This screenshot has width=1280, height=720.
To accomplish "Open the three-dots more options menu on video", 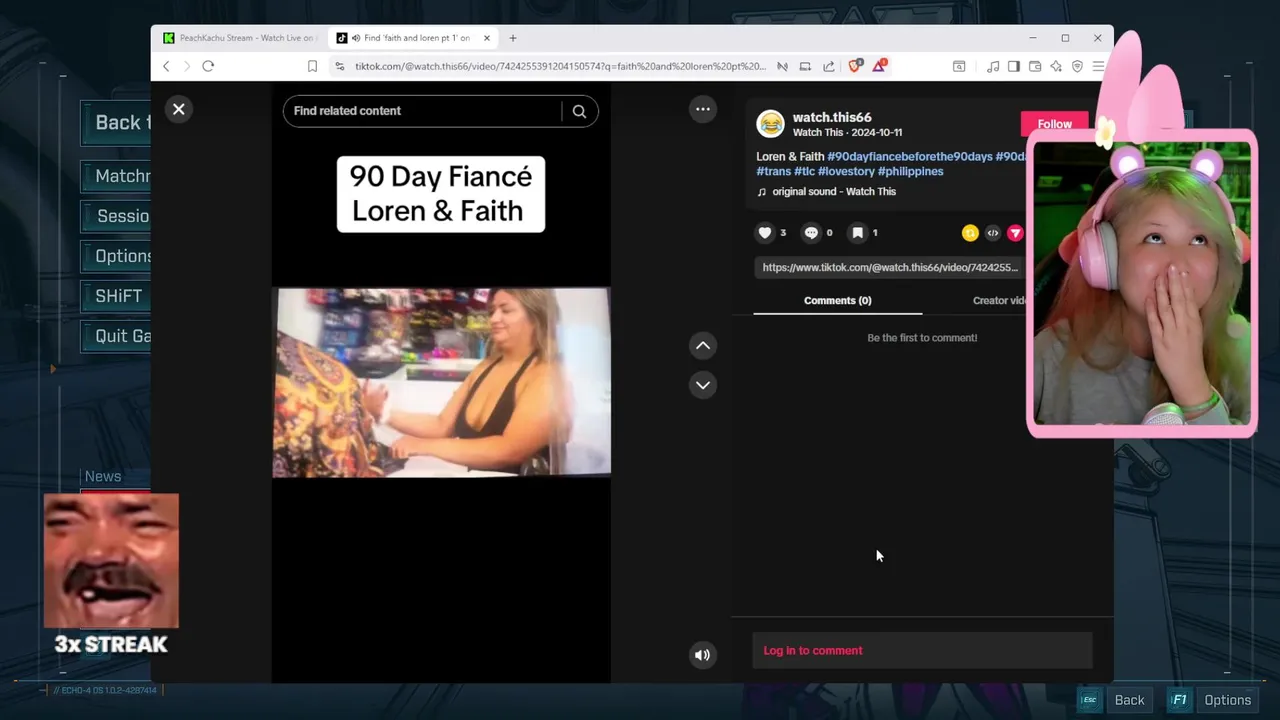I will click(x=703, y=109).
